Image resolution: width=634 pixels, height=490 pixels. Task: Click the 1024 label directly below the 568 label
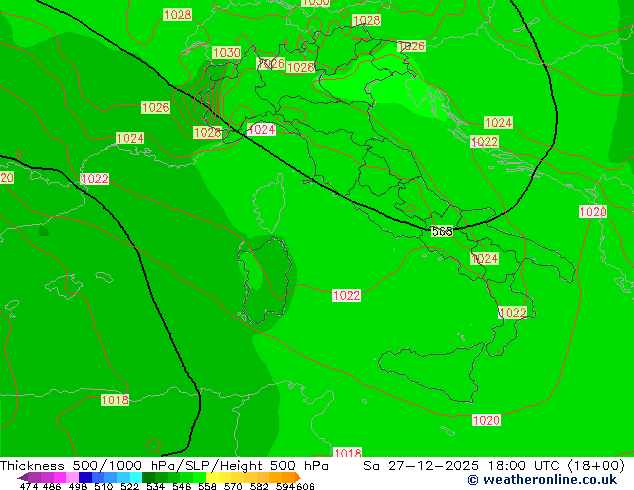(484, 259)
